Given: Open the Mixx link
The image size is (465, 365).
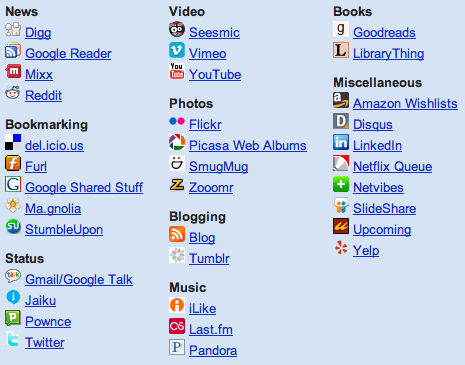Looking at the screenshot, I should coord(39,75).
